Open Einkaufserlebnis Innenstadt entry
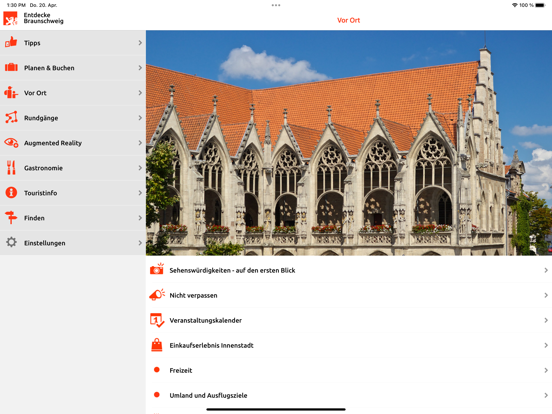This screenshot has height=414, width=552. pyautogui.click(x=349, y=345)
